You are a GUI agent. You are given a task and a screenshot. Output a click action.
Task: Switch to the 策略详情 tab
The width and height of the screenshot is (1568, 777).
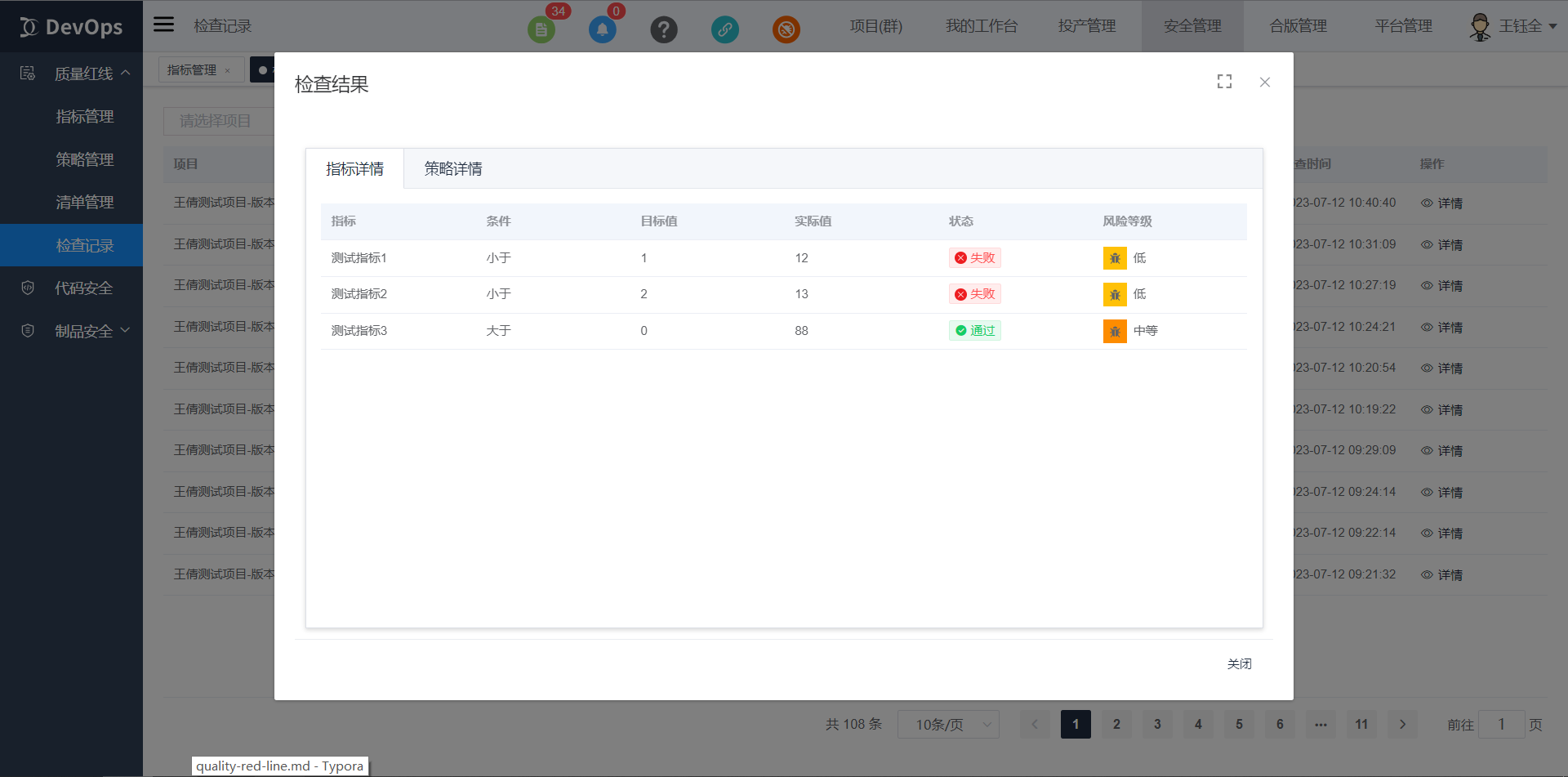pos(453,168)
